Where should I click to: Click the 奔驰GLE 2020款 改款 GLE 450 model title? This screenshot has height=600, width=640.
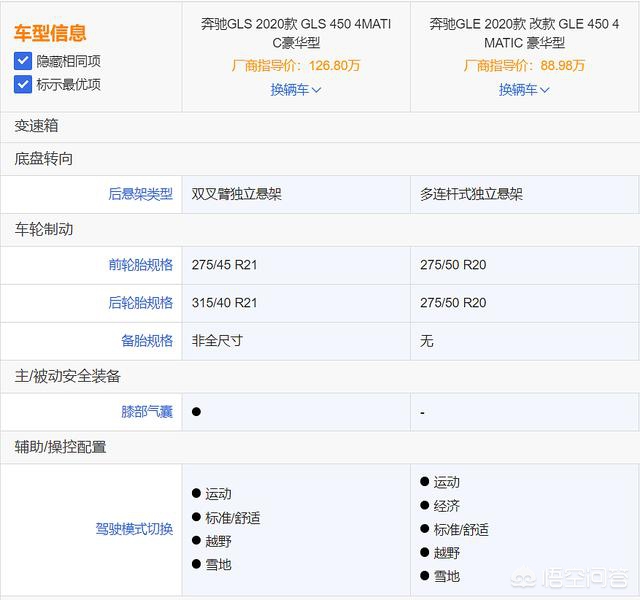(x=524, y=33)
